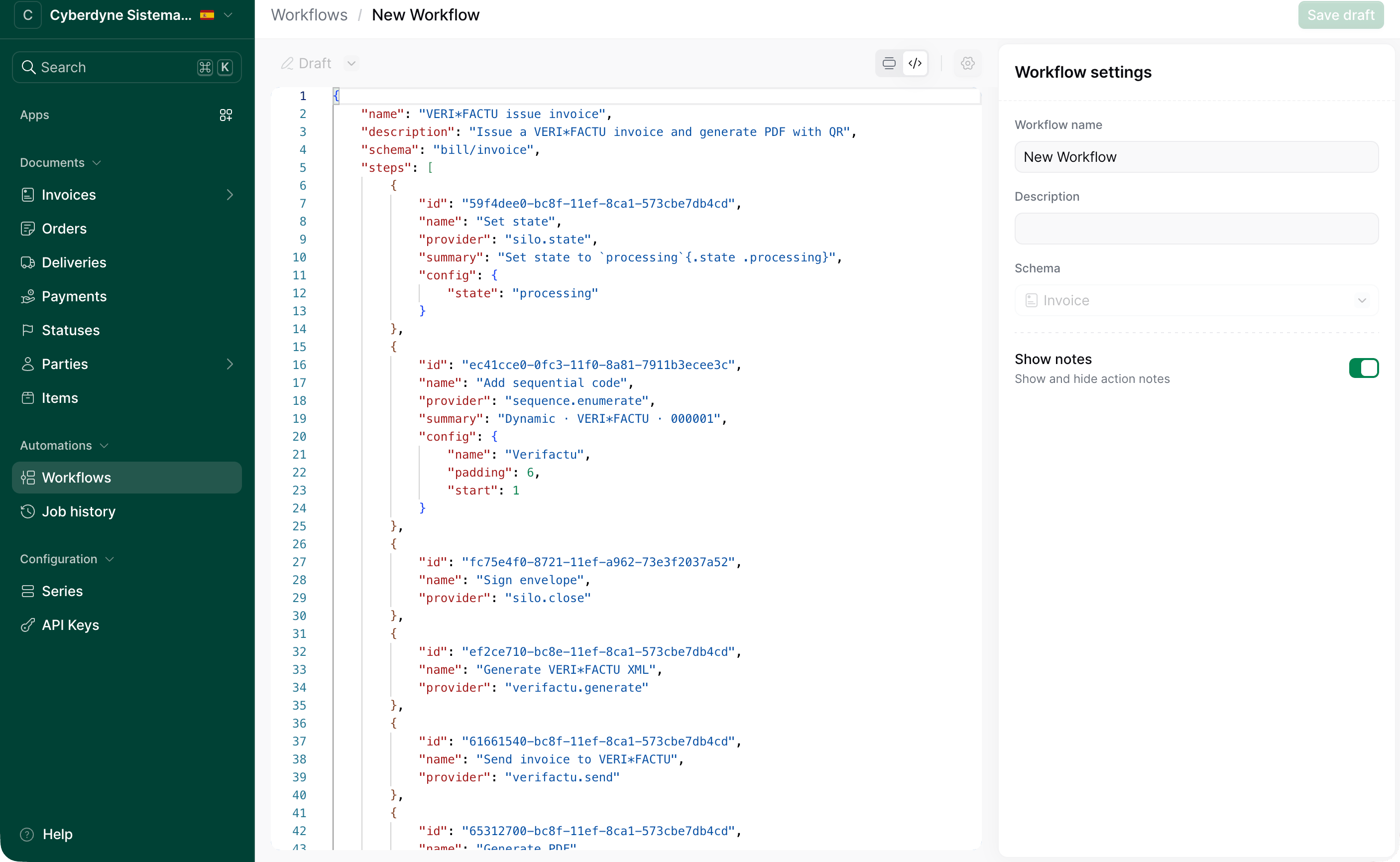Click the Search magnifier icon

[28, 67]
